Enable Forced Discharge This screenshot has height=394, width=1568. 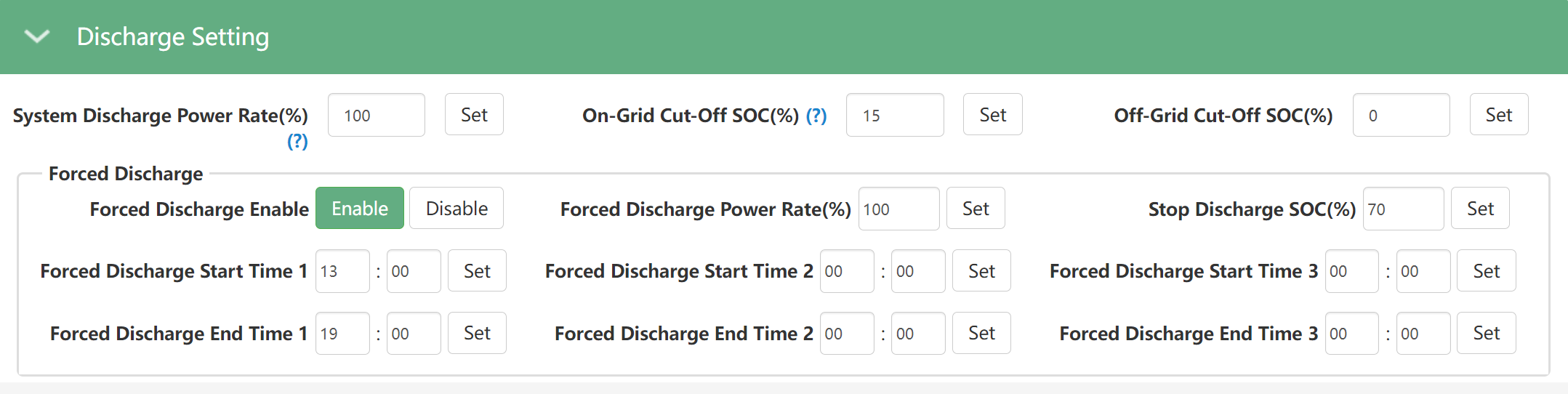[360, 209]
